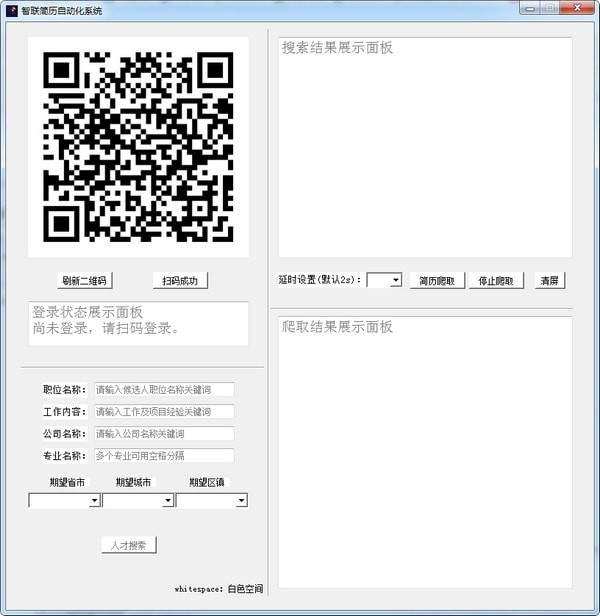Open the 期望省市 dropdown

coord(64,500)
